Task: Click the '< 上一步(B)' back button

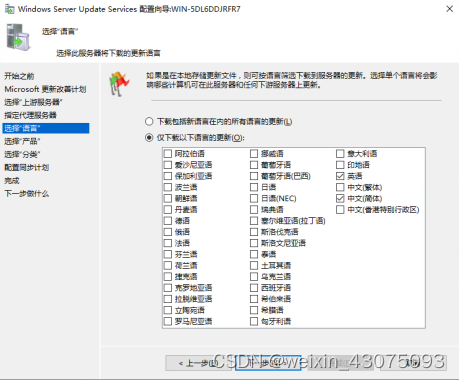Action: (198, 363)
